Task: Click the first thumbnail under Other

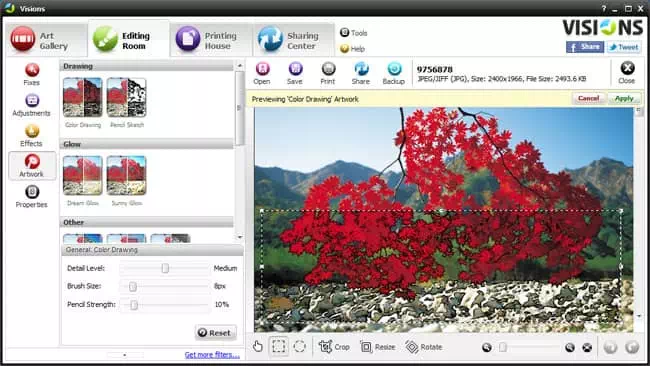Action: [x=82, y=238]
